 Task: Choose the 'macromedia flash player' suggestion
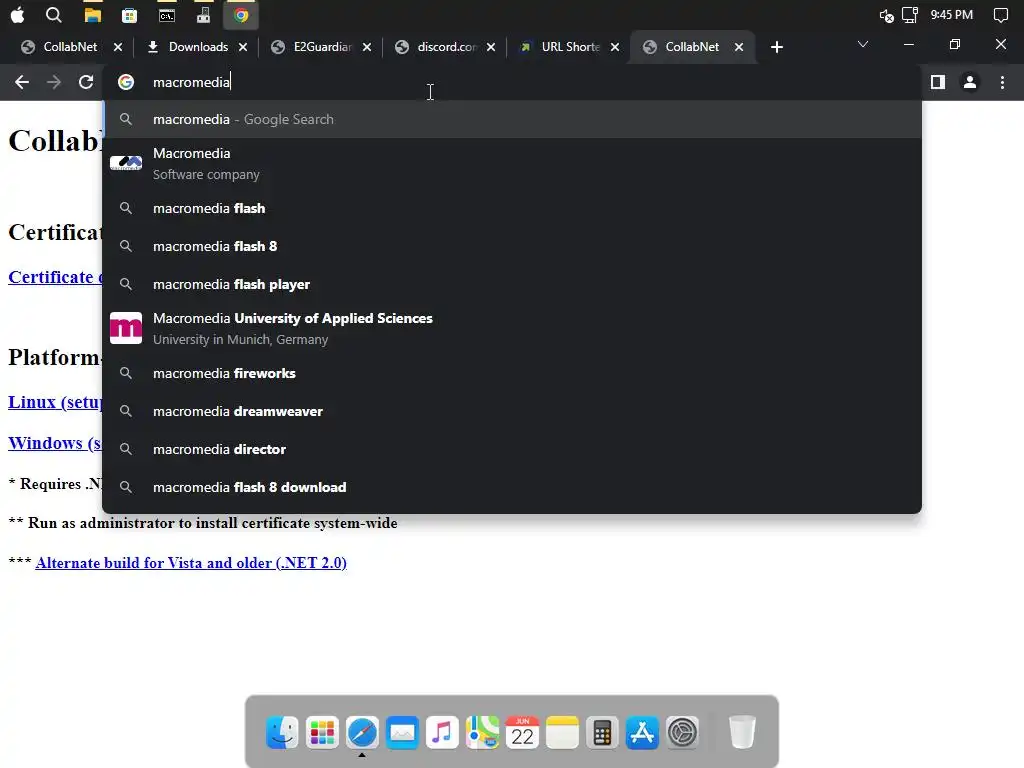(x=512, y=285)
